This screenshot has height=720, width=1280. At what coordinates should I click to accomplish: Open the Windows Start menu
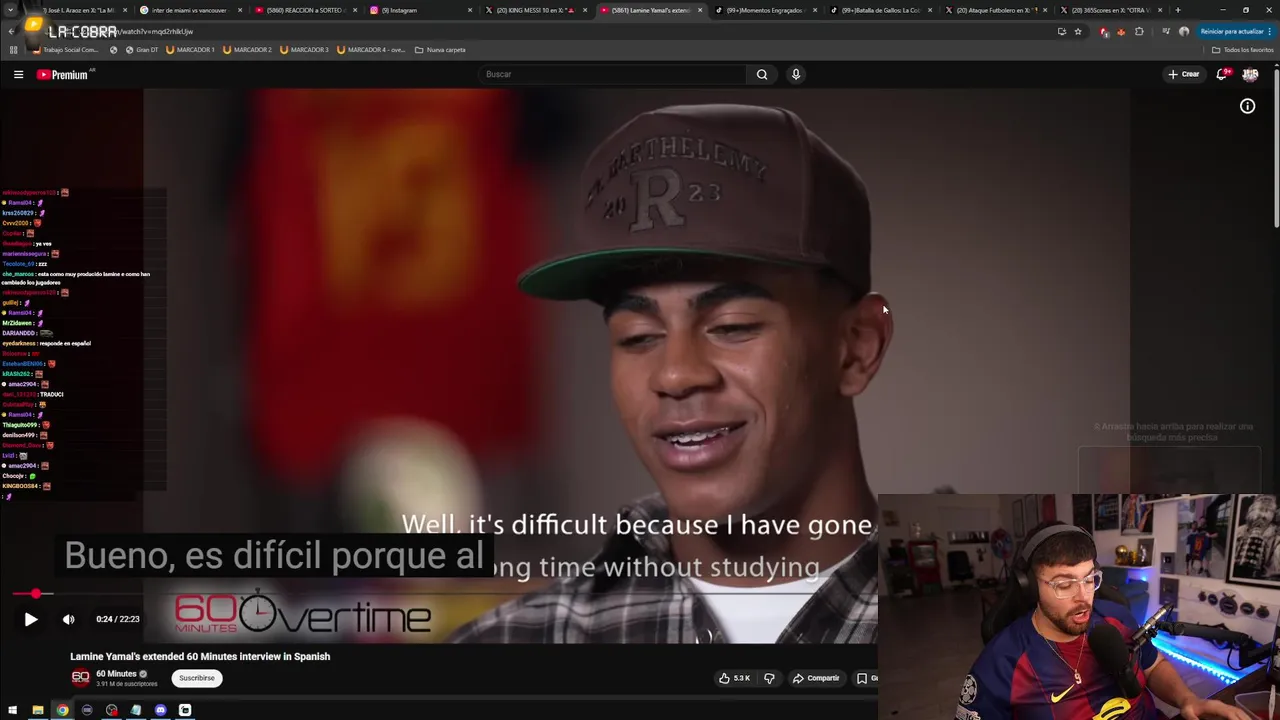13,710
